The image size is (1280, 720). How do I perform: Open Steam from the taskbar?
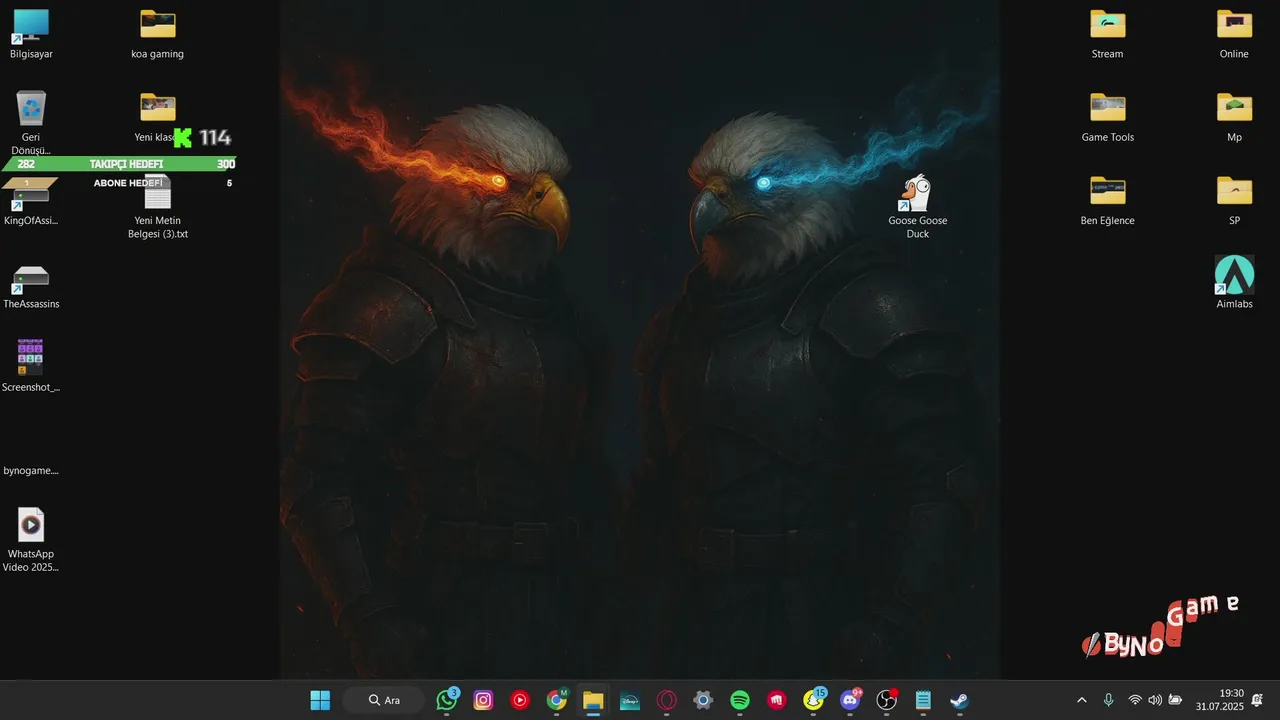(960, 700)
